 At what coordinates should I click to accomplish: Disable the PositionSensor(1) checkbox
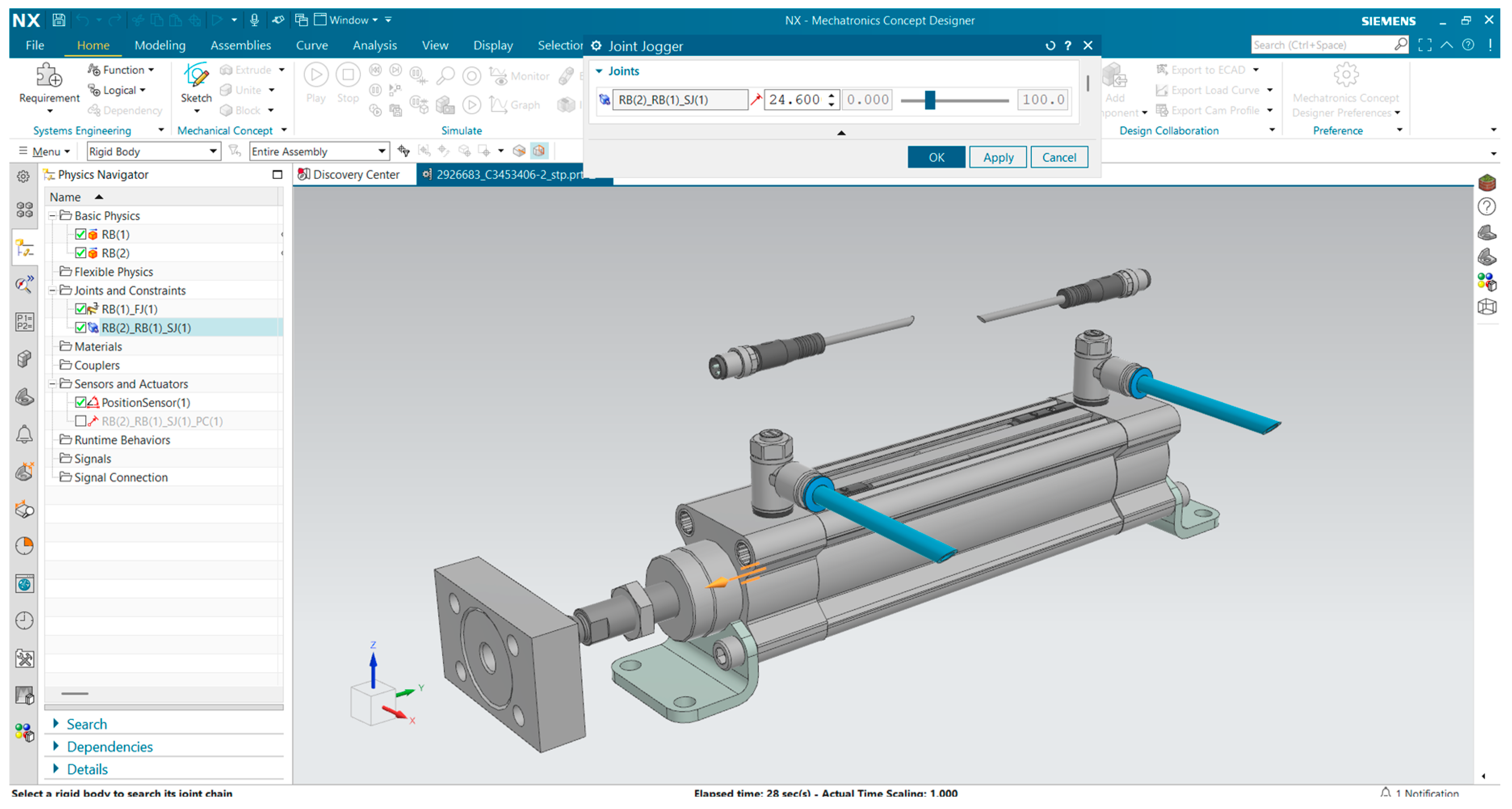pyautogui.click(x=80, y=402)
